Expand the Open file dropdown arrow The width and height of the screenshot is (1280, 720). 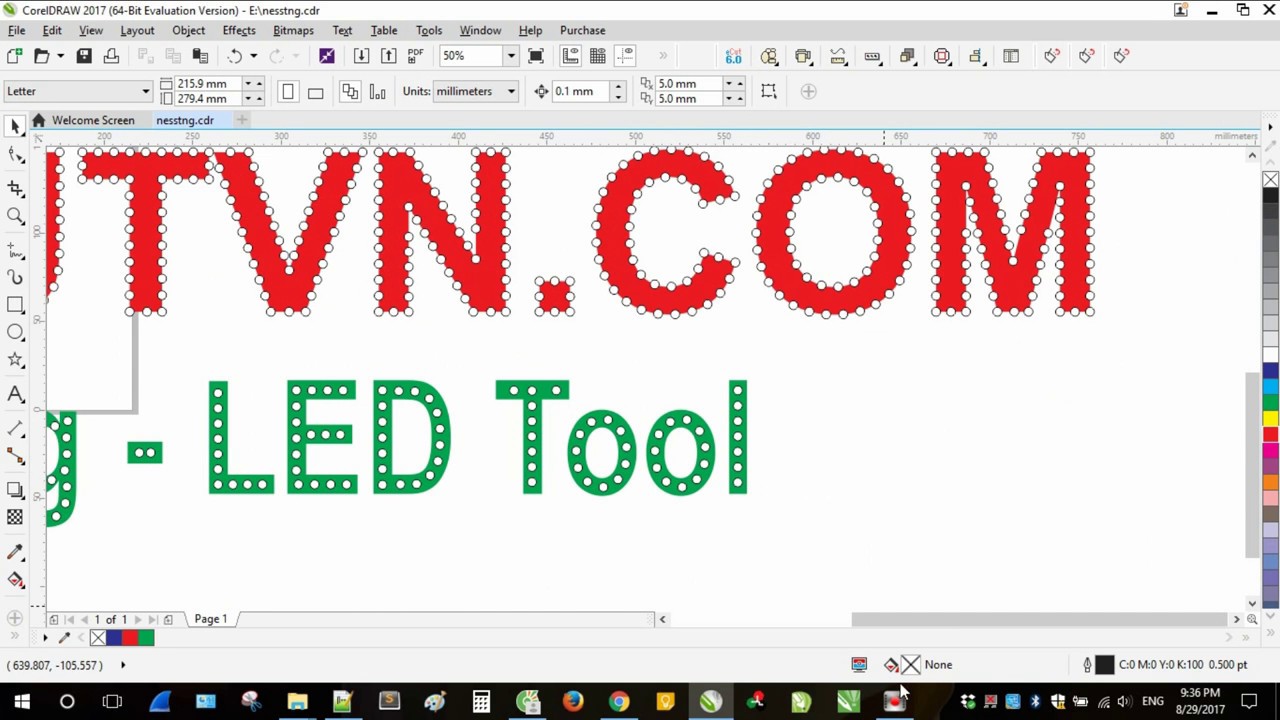[60, 56]
